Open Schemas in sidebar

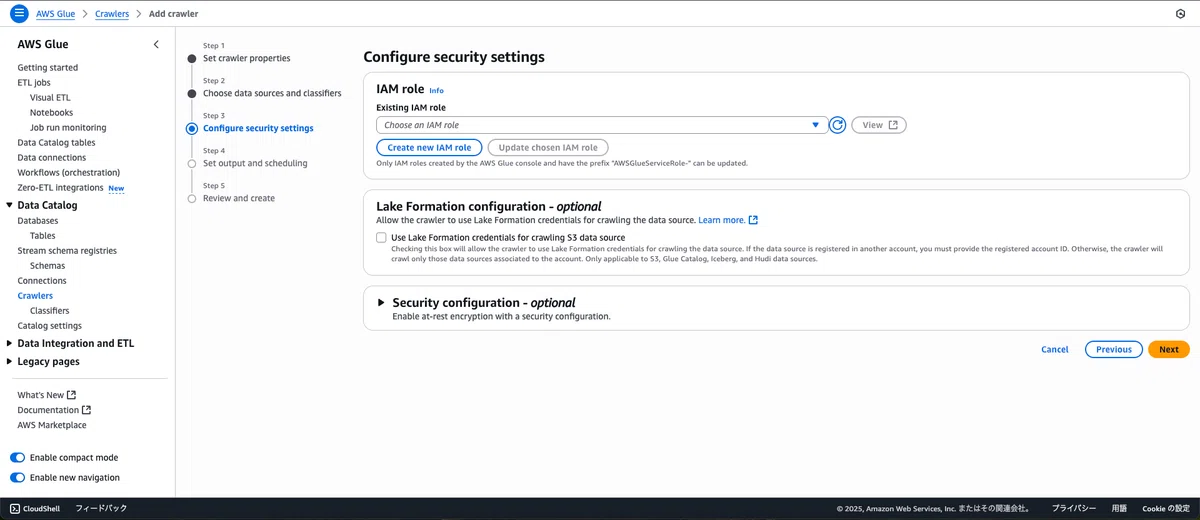47,266
